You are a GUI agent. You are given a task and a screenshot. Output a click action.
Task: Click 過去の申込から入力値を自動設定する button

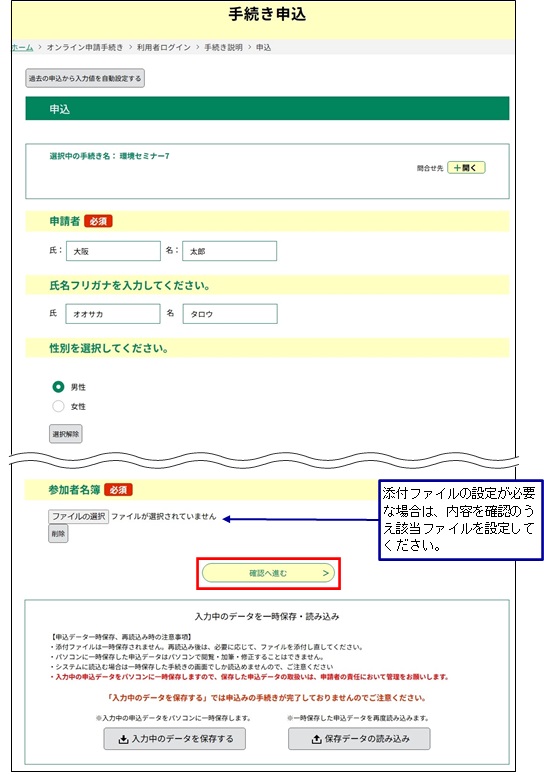(x=85, y=78)
